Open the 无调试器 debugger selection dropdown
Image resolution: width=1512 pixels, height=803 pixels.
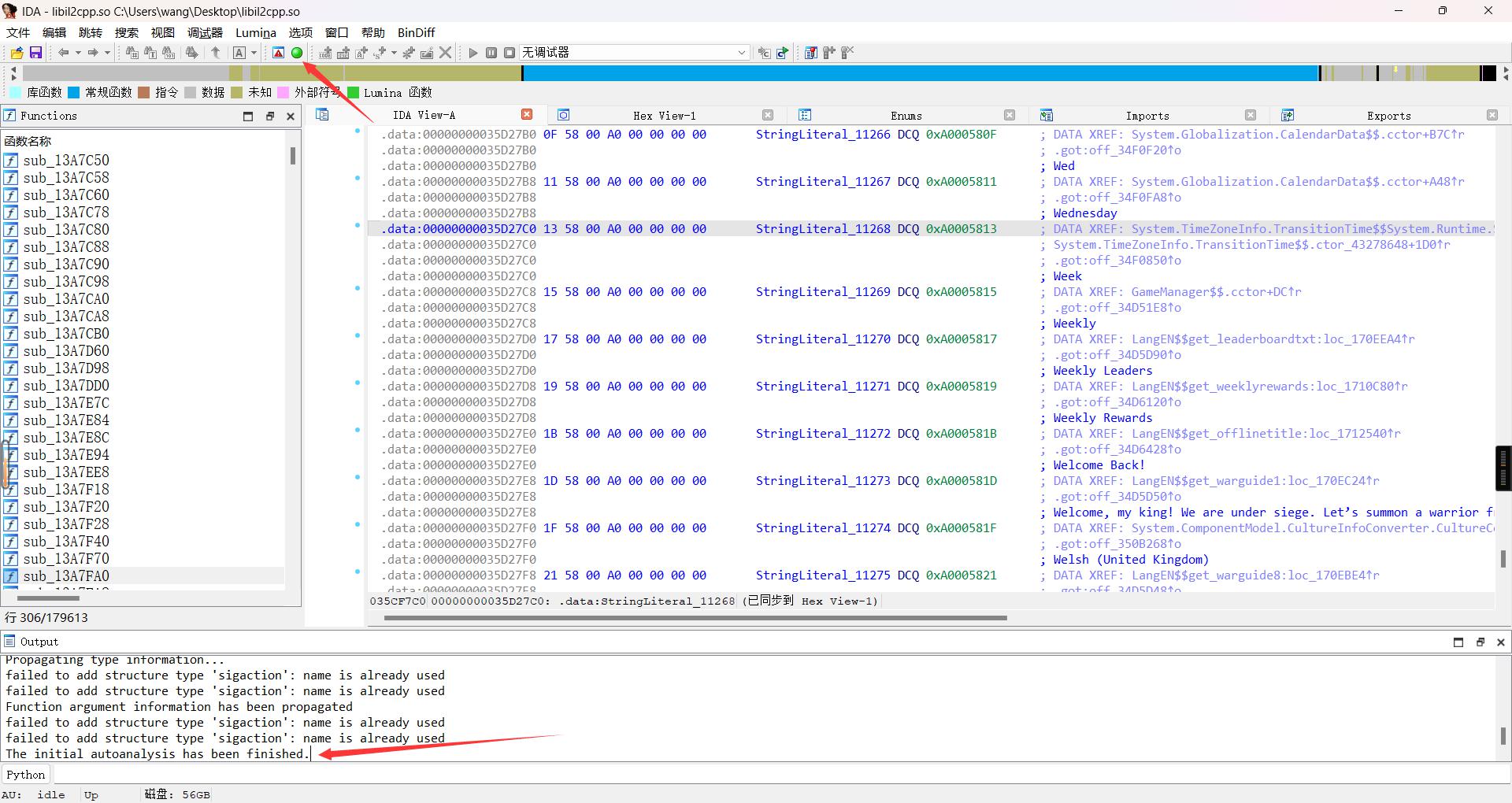click(x=634, y=53)
